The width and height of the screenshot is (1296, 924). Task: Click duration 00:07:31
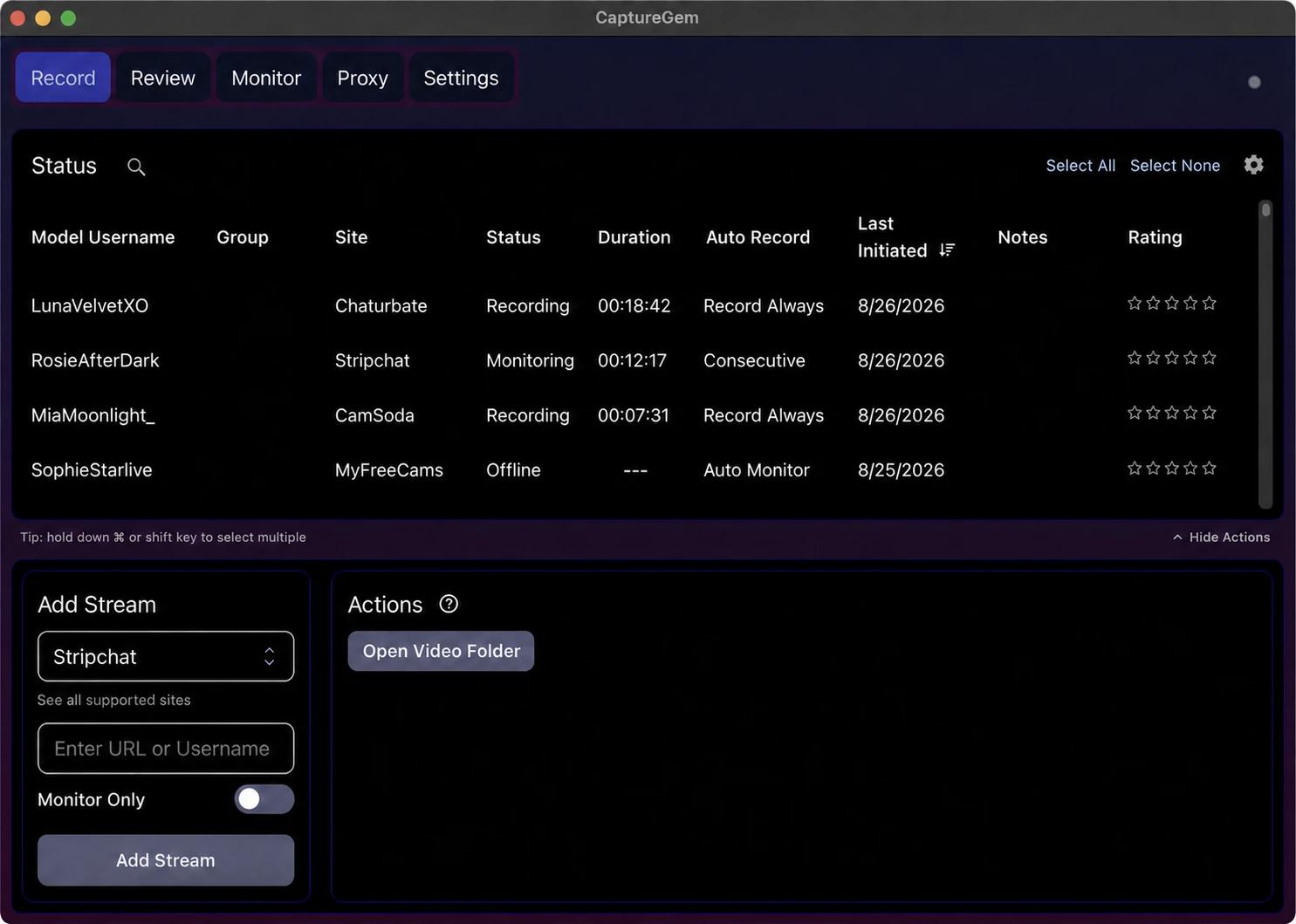633,415
